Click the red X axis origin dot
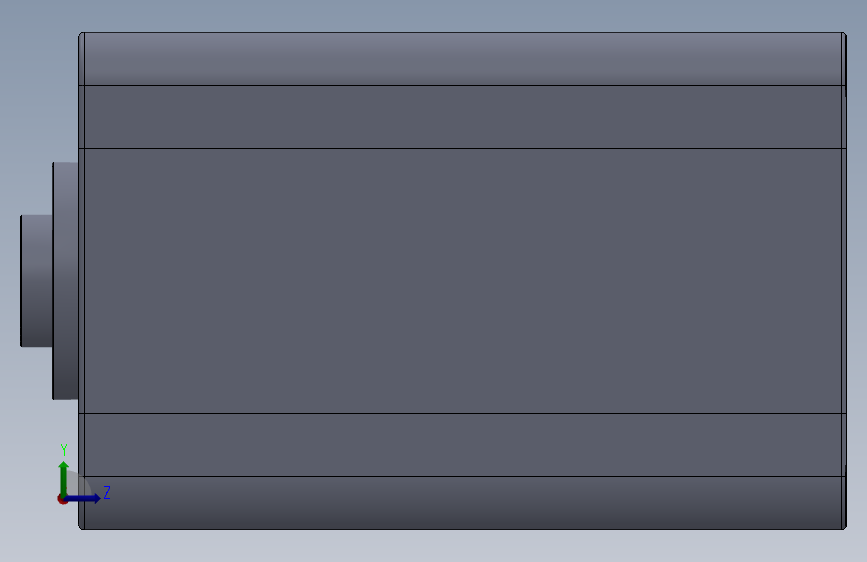Viewport: 867px width, 562px height. [62, 499]
